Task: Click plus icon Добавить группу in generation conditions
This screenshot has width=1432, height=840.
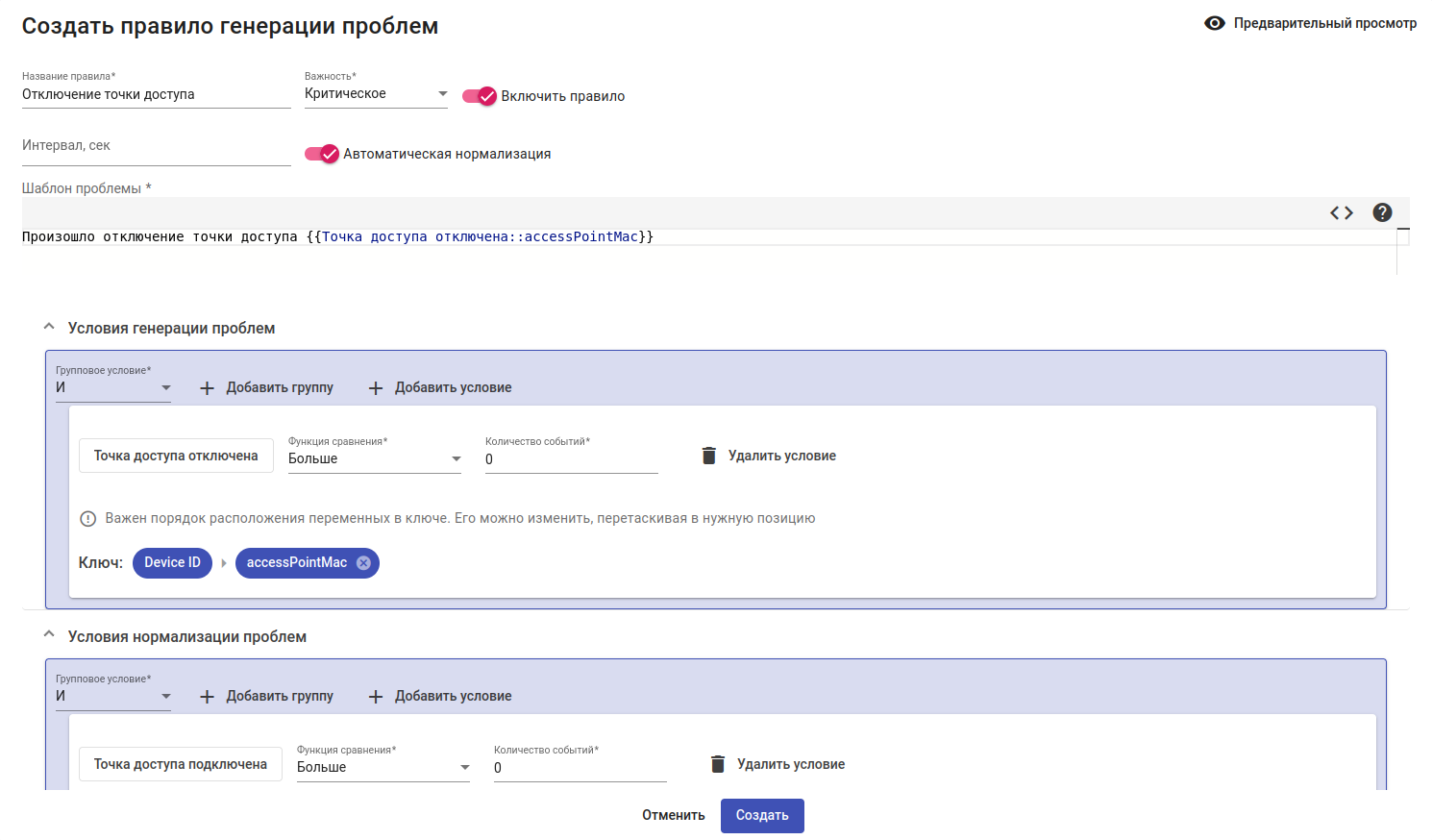Action: pos(207,388)
